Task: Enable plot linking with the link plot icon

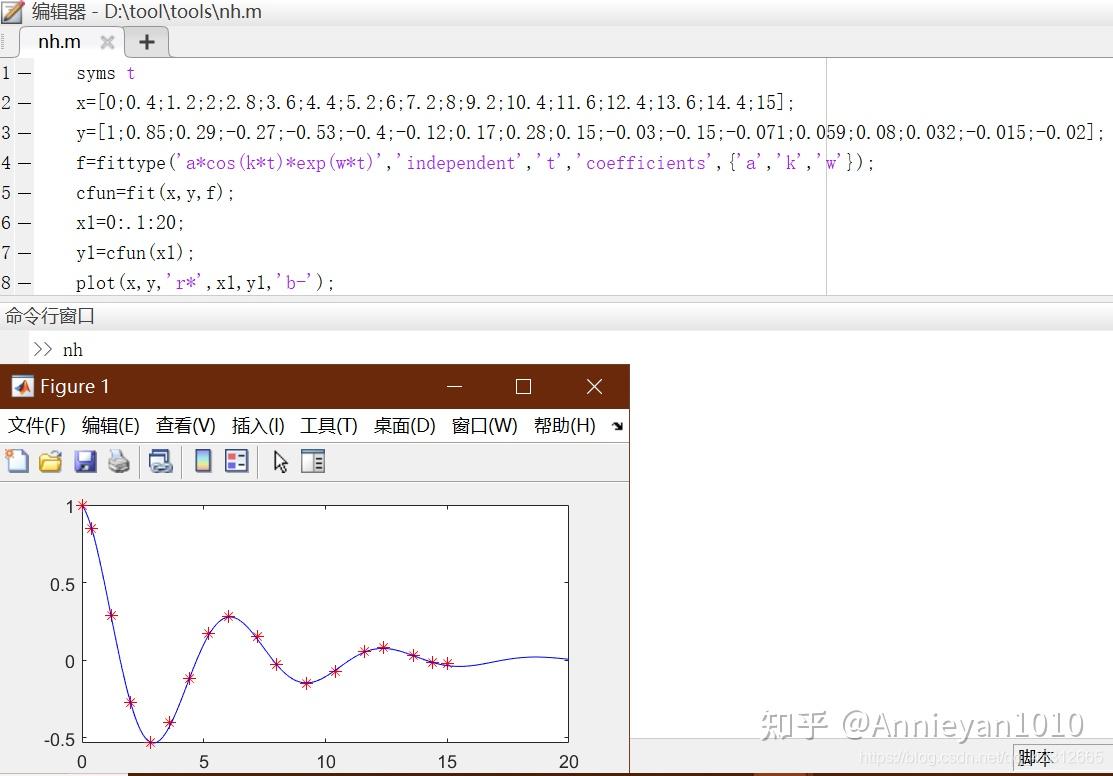Action: point(160,461)
